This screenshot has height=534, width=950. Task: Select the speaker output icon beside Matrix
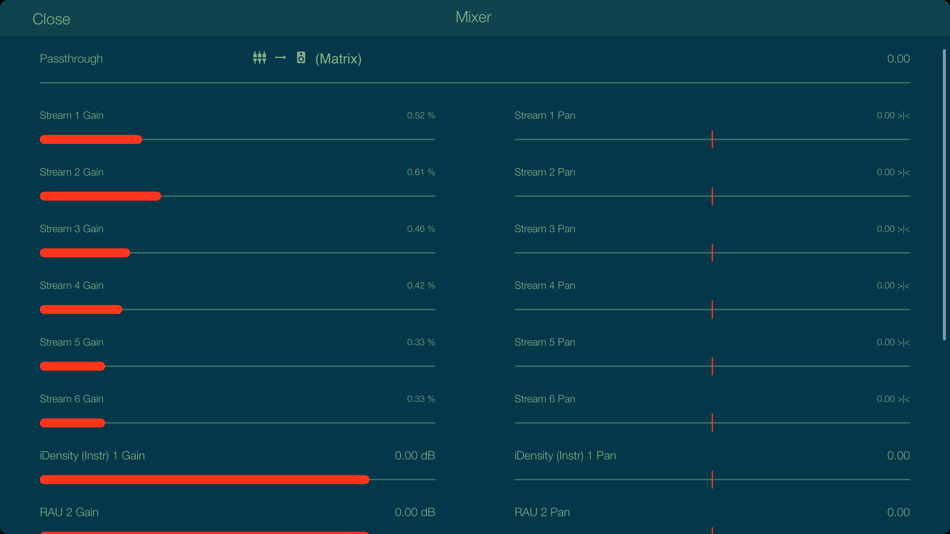tap(301, 58)
